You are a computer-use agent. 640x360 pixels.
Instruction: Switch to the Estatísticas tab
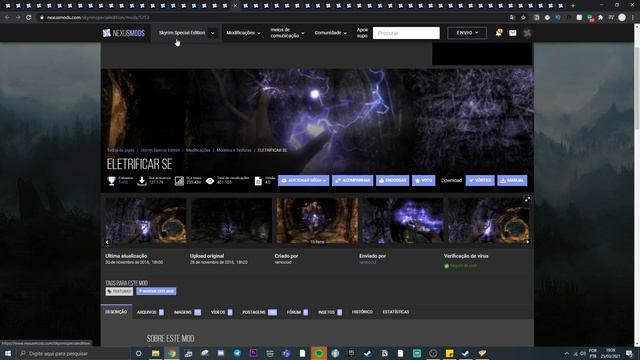[x=396, y=312]
